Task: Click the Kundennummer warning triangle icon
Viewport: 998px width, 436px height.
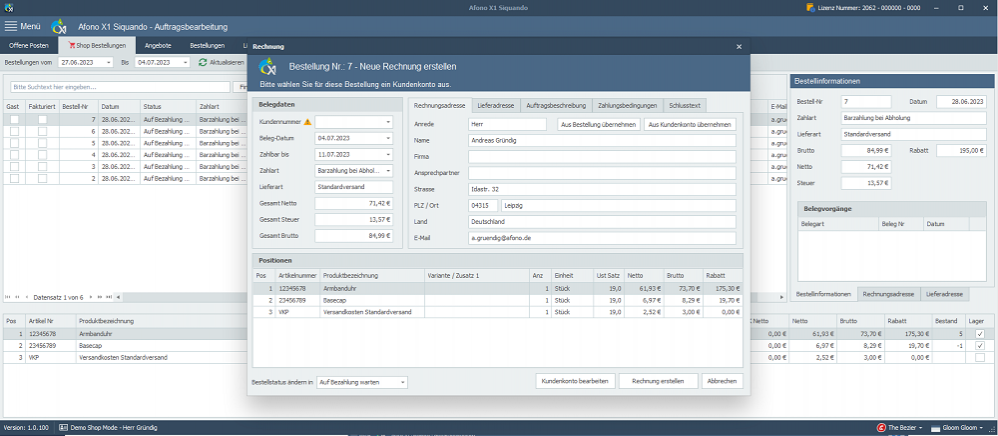Action: (x=308, y=122)
